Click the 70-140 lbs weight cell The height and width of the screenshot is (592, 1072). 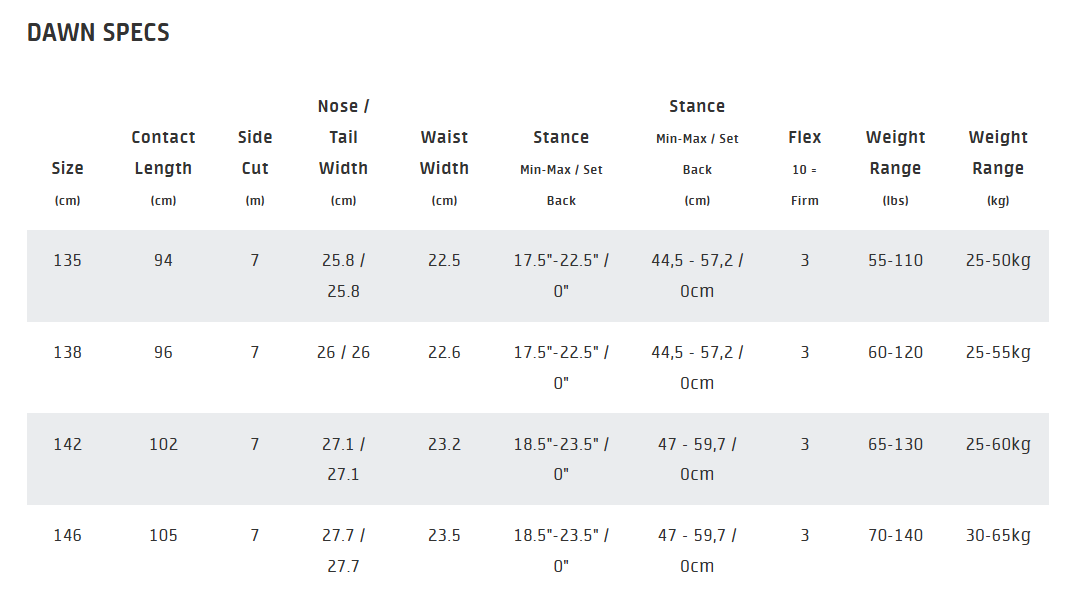[x=895, y=536]
